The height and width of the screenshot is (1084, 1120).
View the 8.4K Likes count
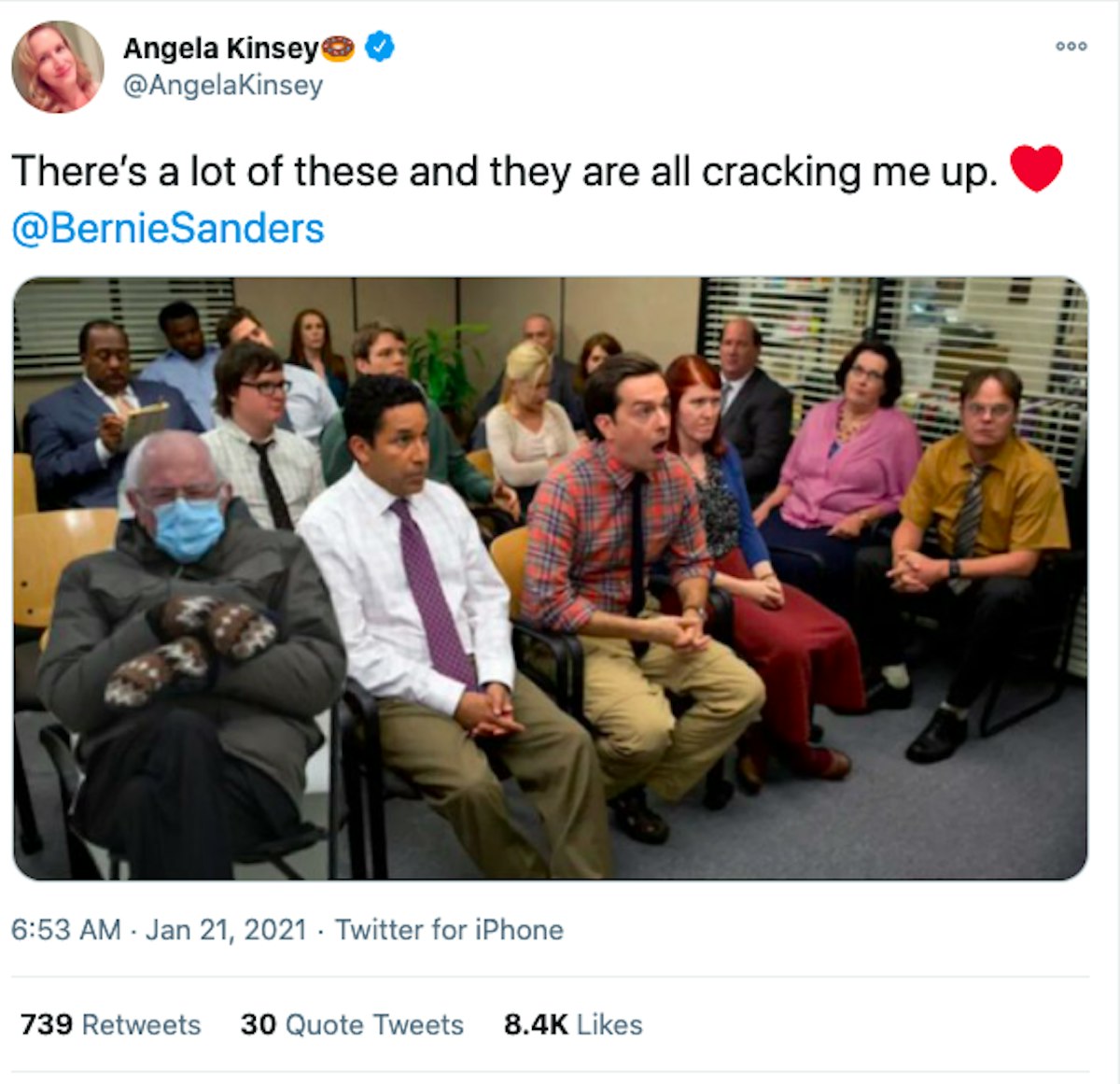573,1024
